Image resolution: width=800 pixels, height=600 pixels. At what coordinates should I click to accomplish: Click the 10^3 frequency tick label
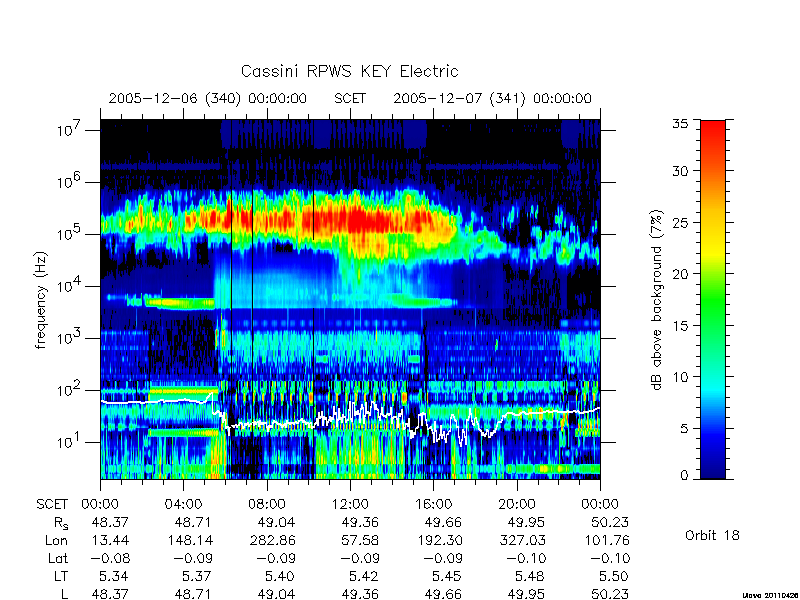[x=69, y=337]
